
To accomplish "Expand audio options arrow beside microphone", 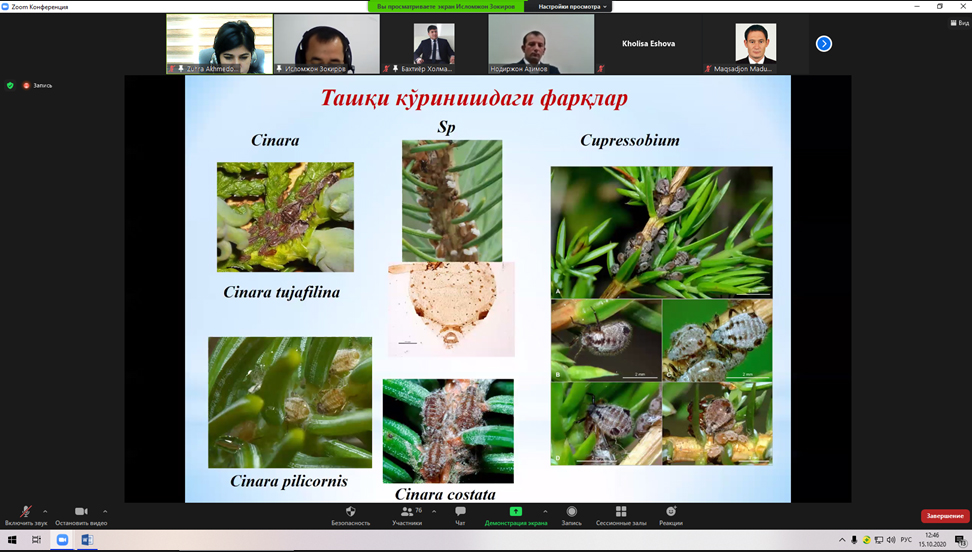I will pos(45,511).
